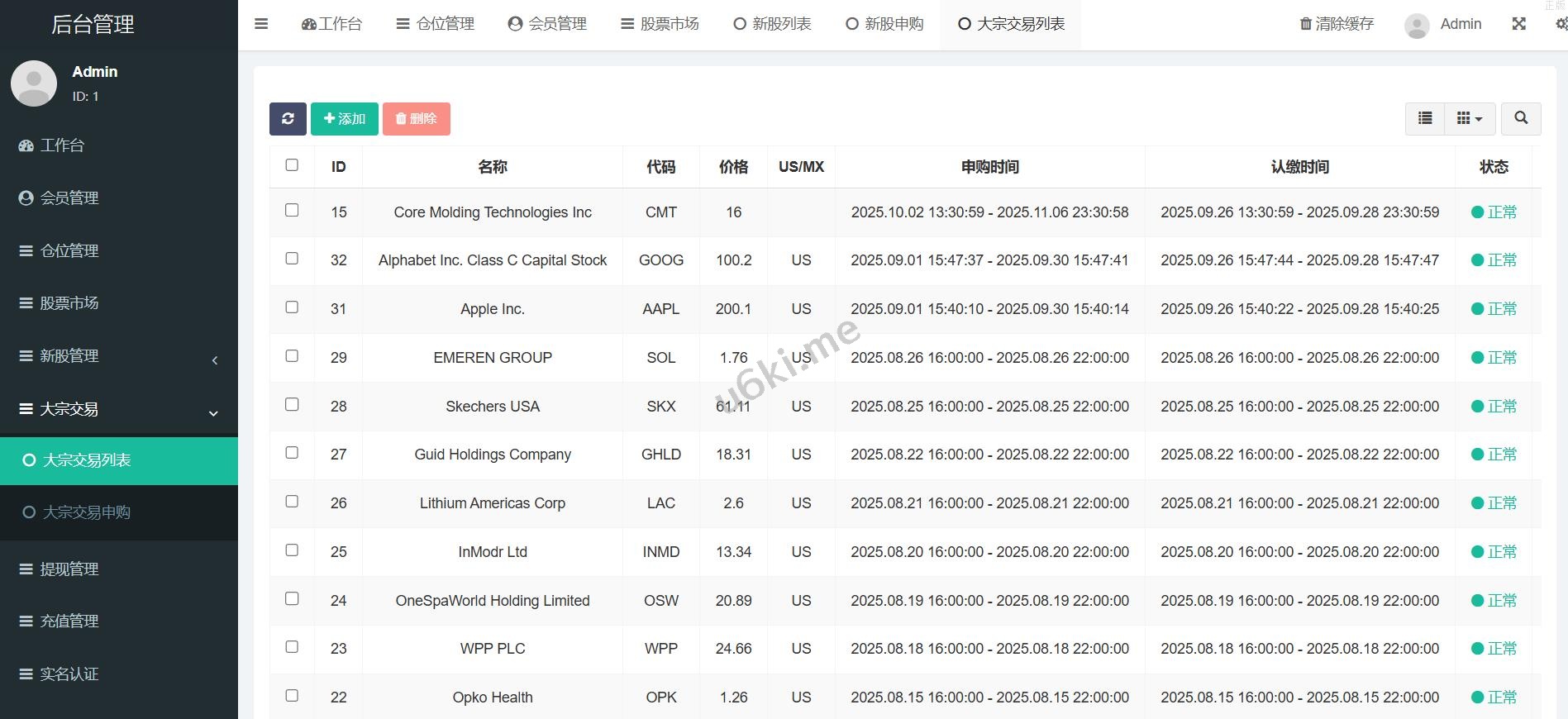
Task: Click the 清除缓存 trash icon
Action: (x=1305, y=24)
